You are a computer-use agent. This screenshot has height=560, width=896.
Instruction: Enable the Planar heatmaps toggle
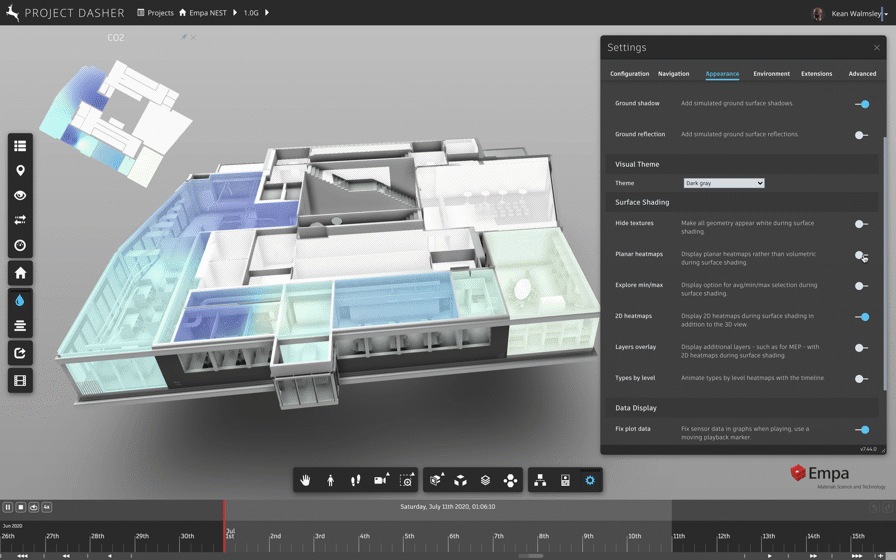861,255
